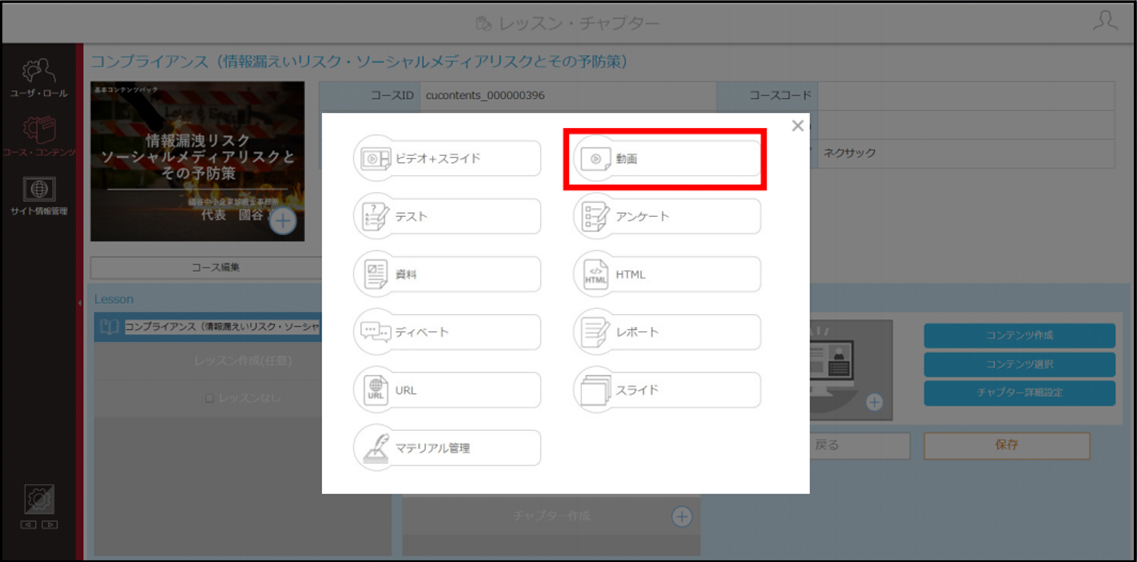Click the plus icon on chapter thumbnail
1137x562 pixels.
pyautogui.click(x=875, y=402)
